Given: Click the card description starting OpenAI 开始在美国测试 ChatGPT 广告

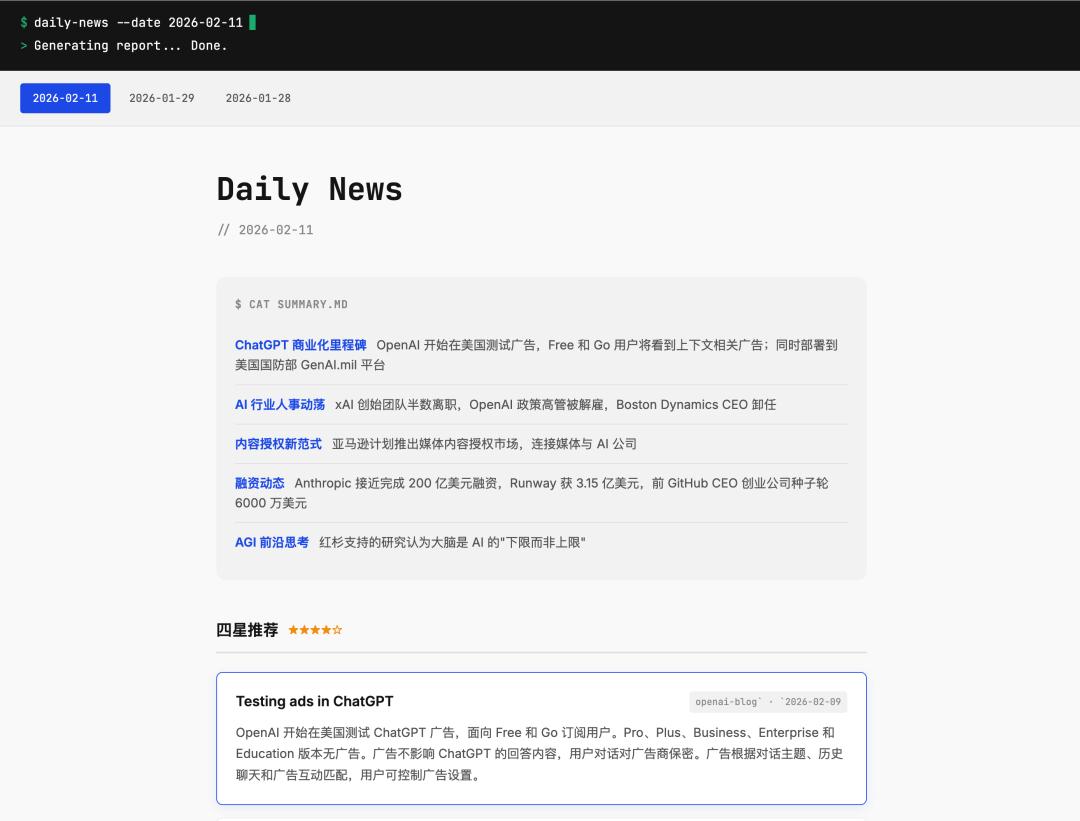Looking at the screenshot, I should click(x=539, y=754).
